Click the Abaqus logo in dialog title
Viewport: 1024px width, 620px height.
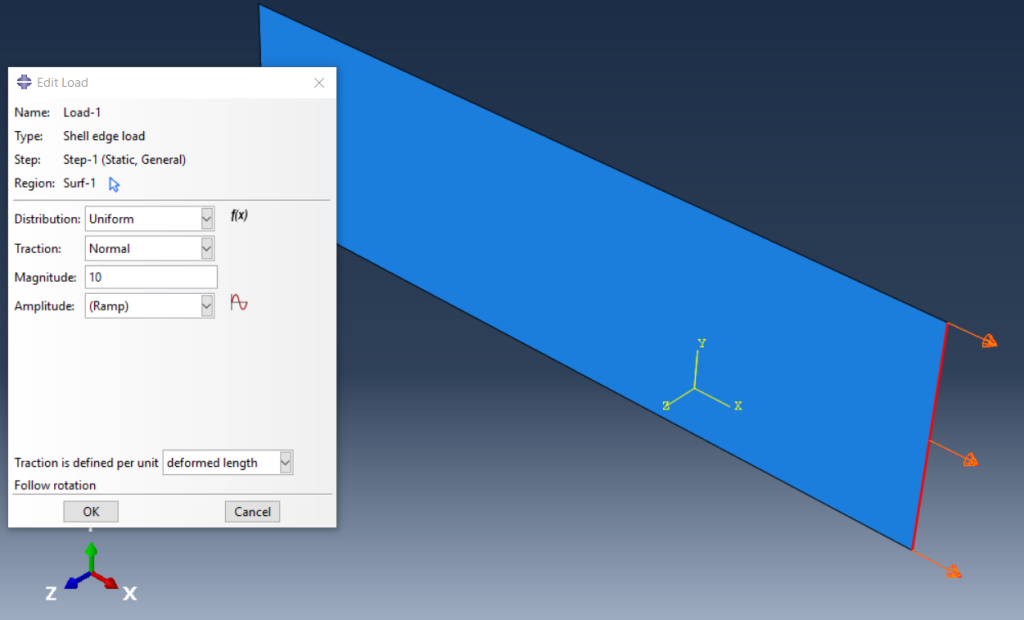(x=24, y=82)
